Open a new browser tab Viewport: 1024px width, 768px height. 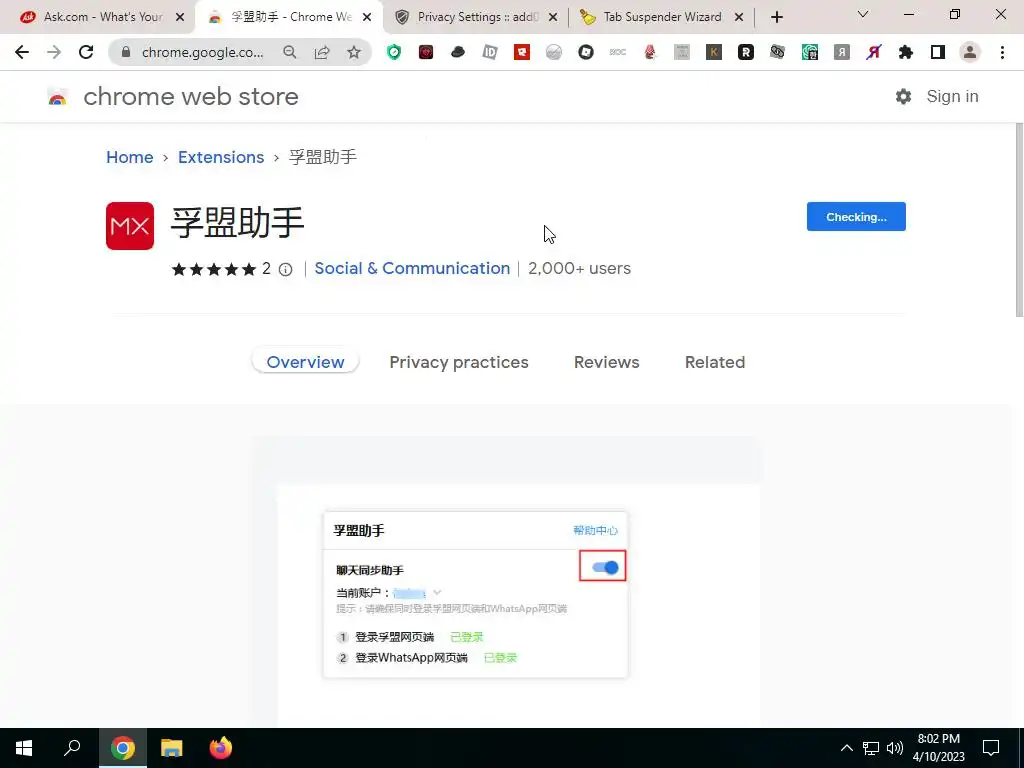776,18
